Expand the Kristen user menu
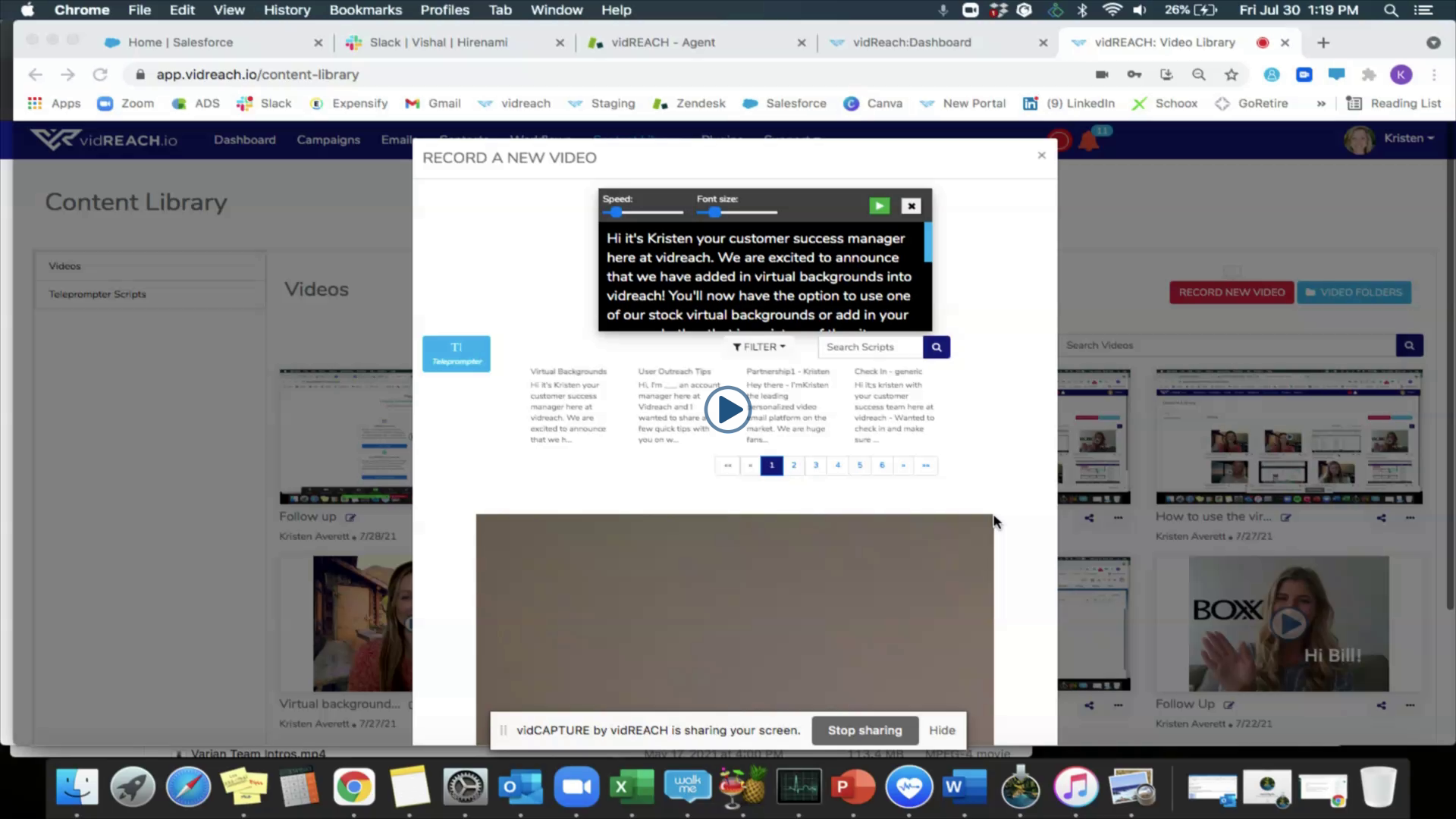The width and height of the screenshot is (1456, 819). click(x=1408, y=138)
